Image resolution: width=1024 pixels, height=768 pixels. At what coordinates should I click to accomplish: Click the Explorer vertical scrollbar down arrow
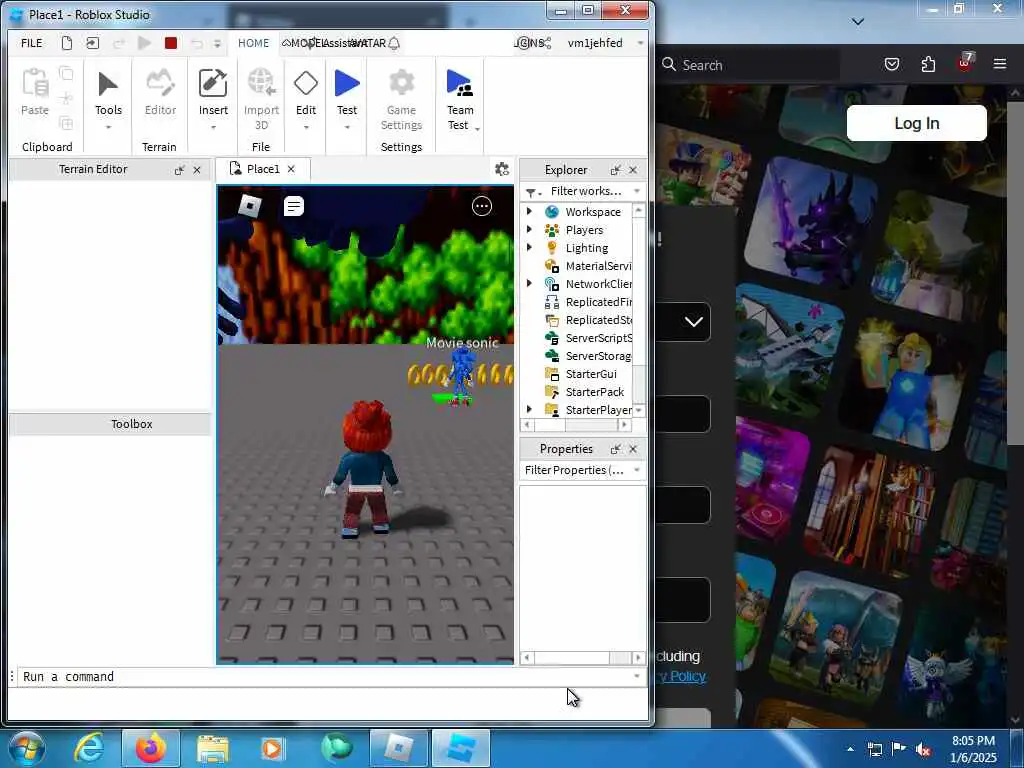tap(639, 409)
